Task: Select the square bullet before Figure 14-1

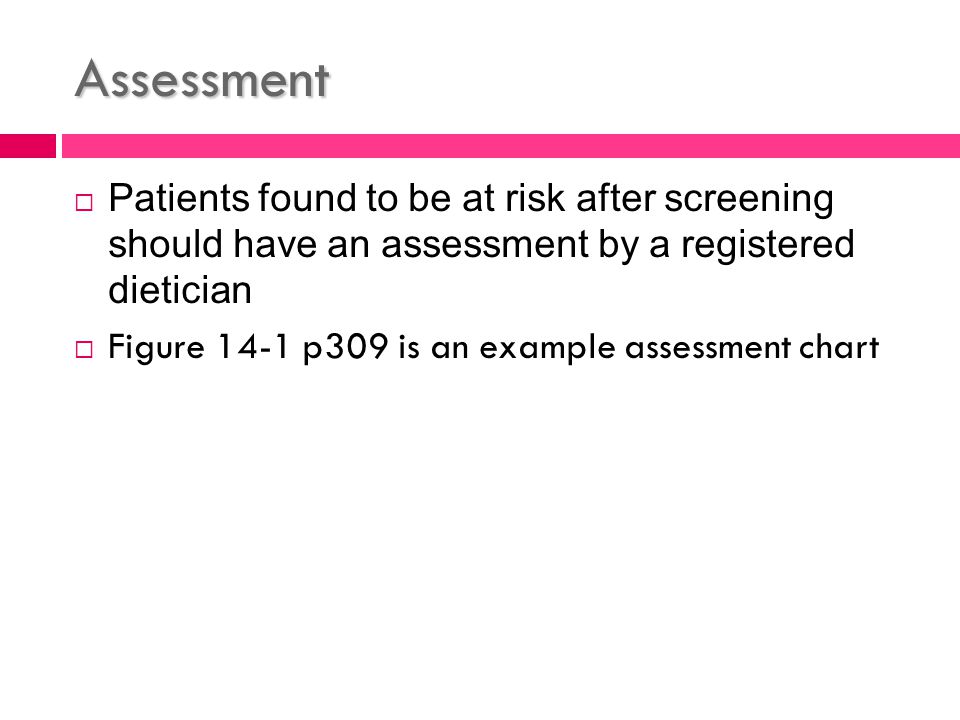Action: click(x=84, y=350)
